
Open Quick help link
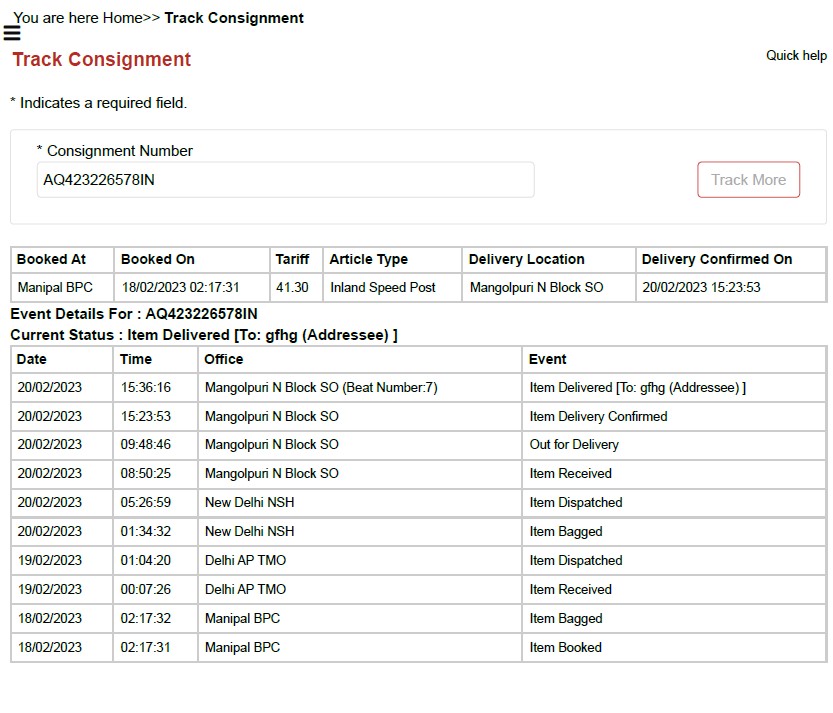tap(796, 55)
